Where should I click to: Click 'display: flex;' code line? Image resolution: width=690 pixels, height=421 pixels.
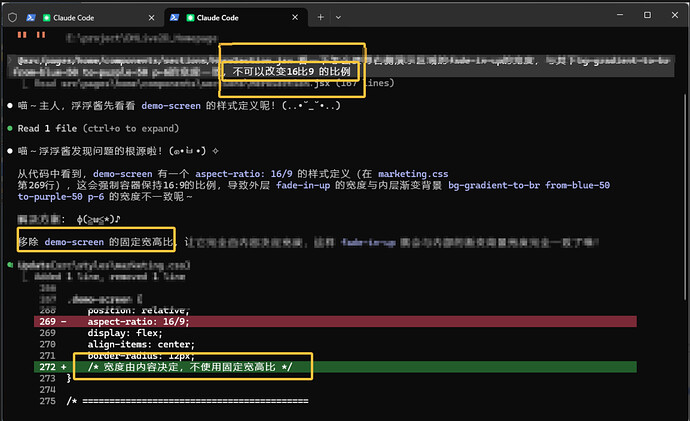125,333
